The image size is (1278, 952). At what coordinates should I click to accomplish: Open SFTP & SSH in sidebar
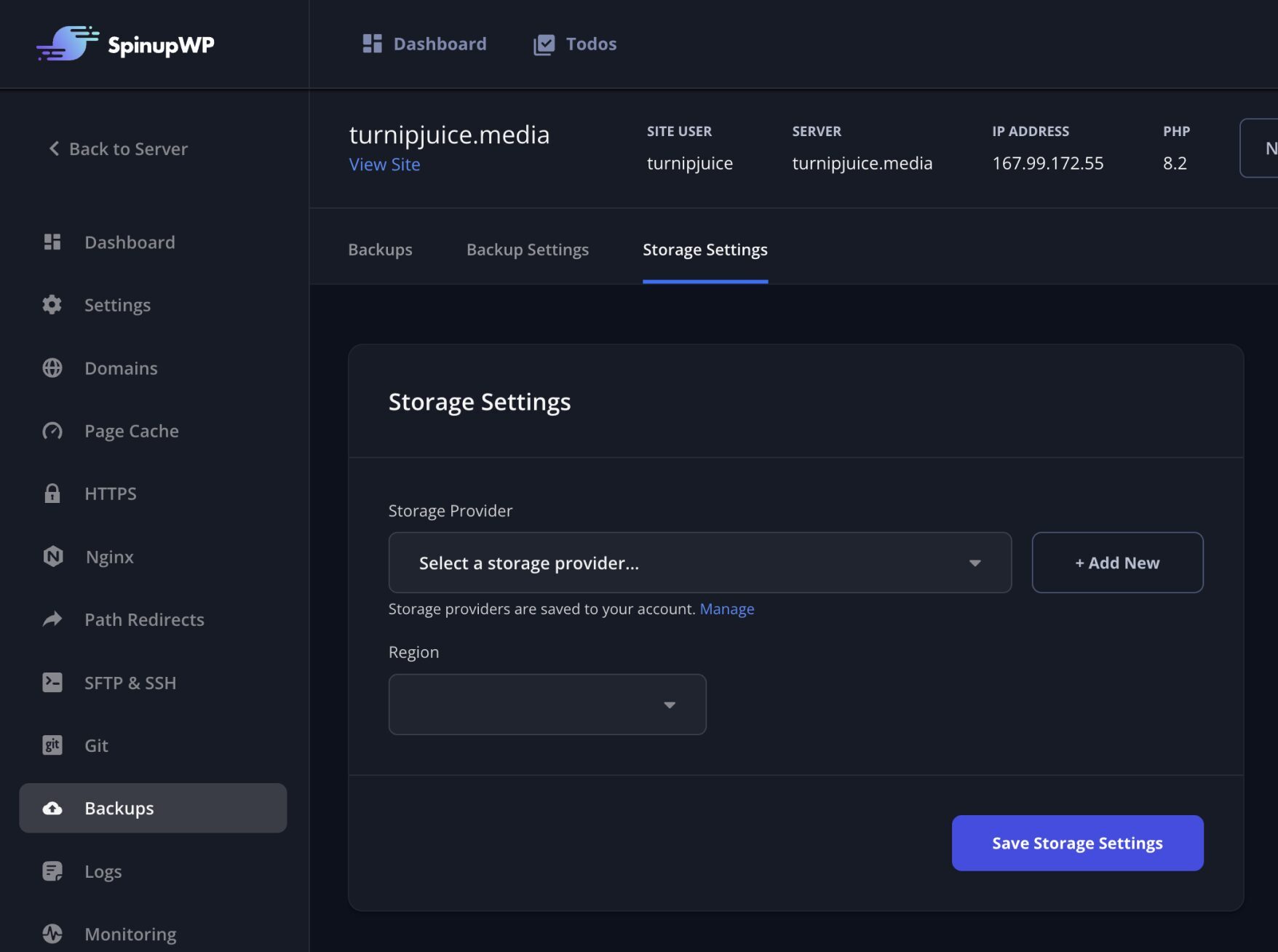153,683
